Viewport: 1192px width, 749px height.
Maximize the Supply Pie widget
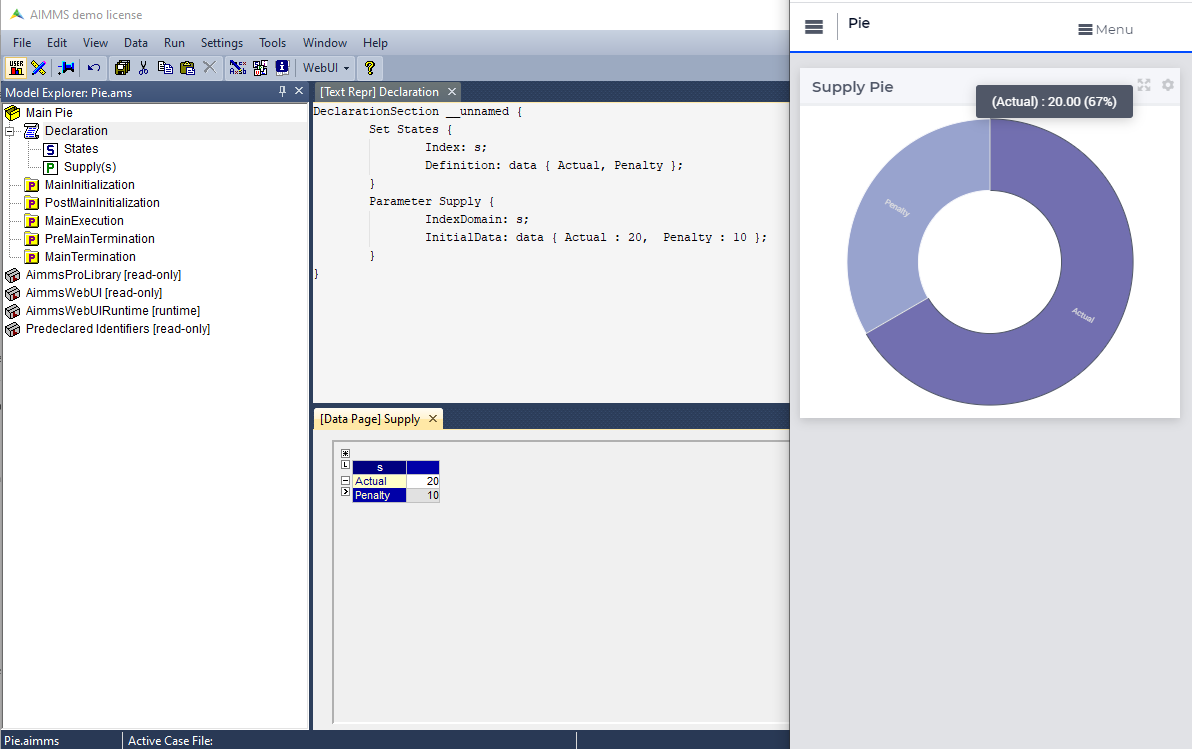point(1143,85)
